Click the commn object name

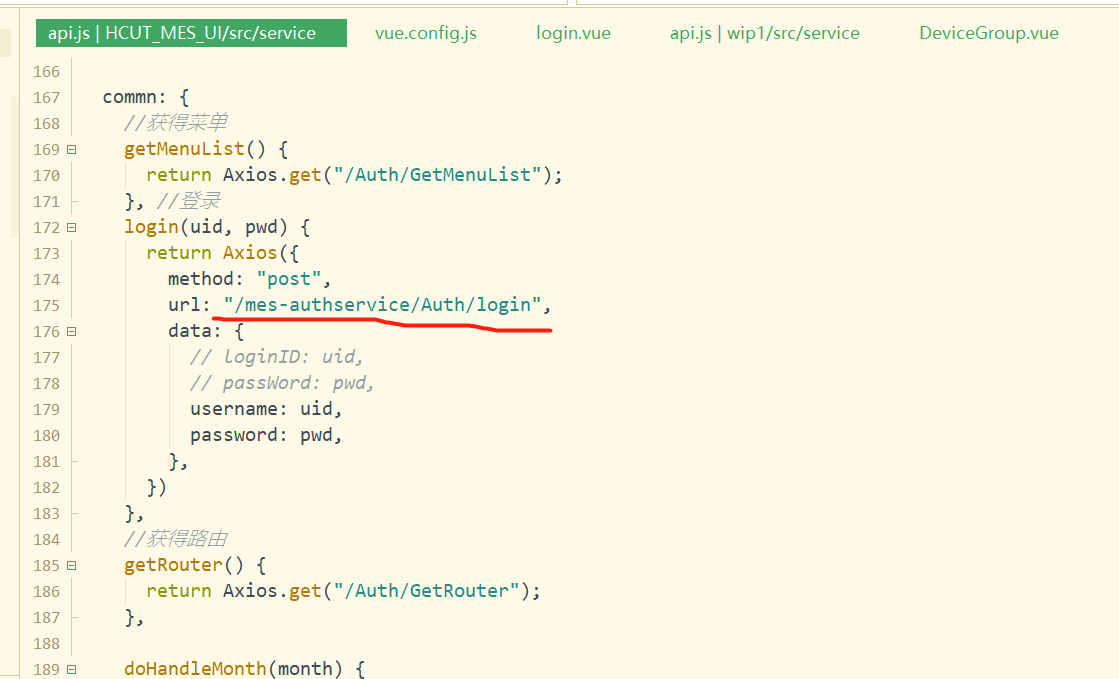[129, 97]
